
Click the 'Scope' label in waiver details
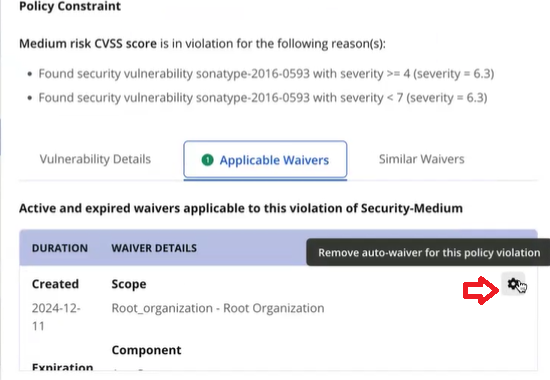[x=129, y=284]
